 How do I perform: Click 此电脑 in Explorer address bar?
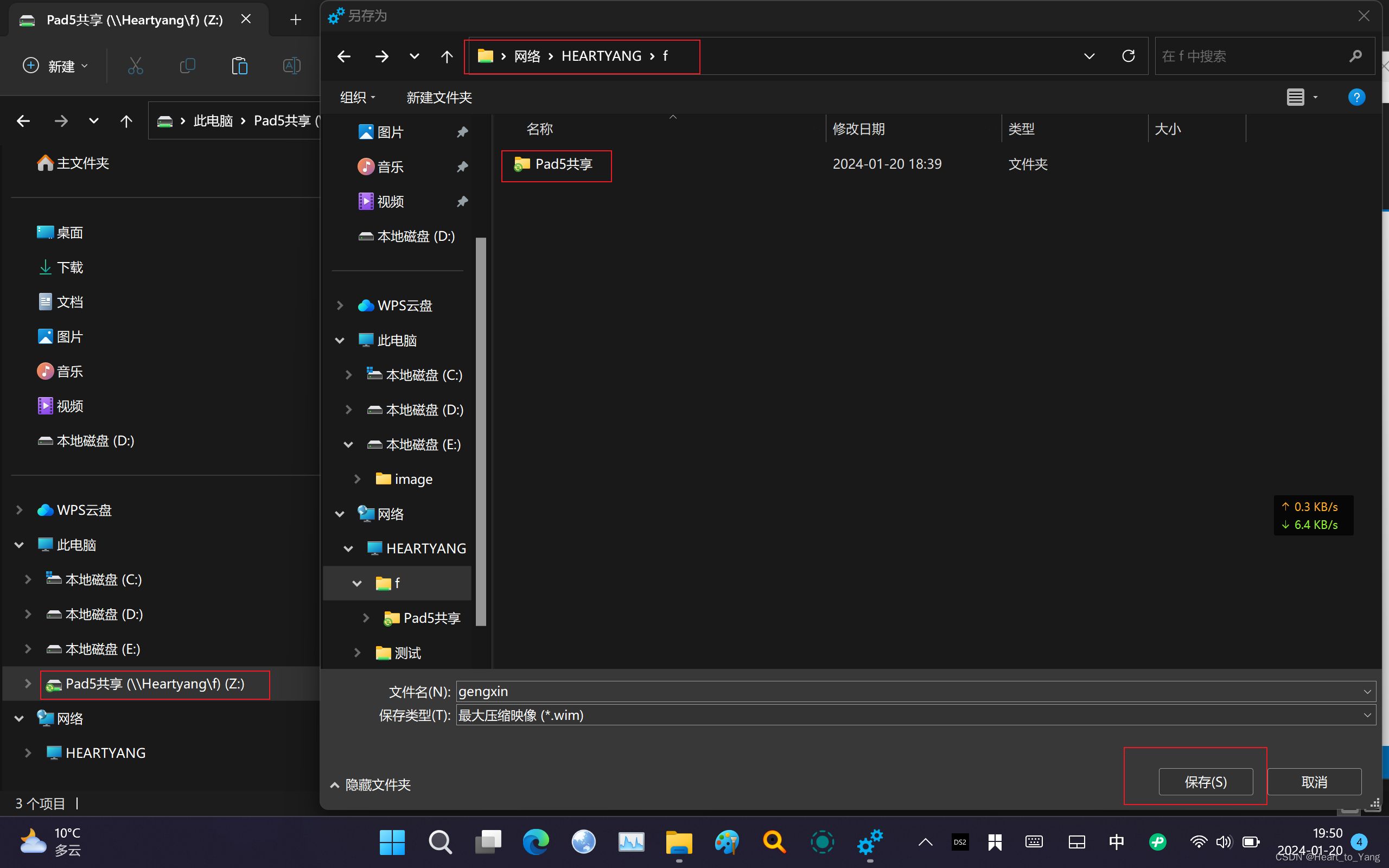[213, 120]
